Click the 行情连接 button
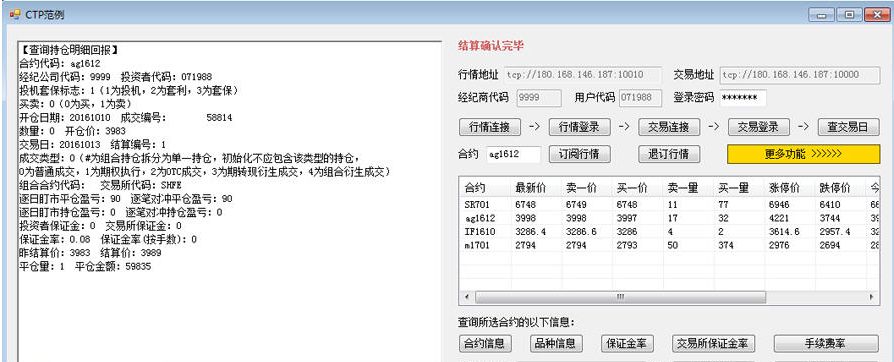The image size is (894, 362). (489, 127)
